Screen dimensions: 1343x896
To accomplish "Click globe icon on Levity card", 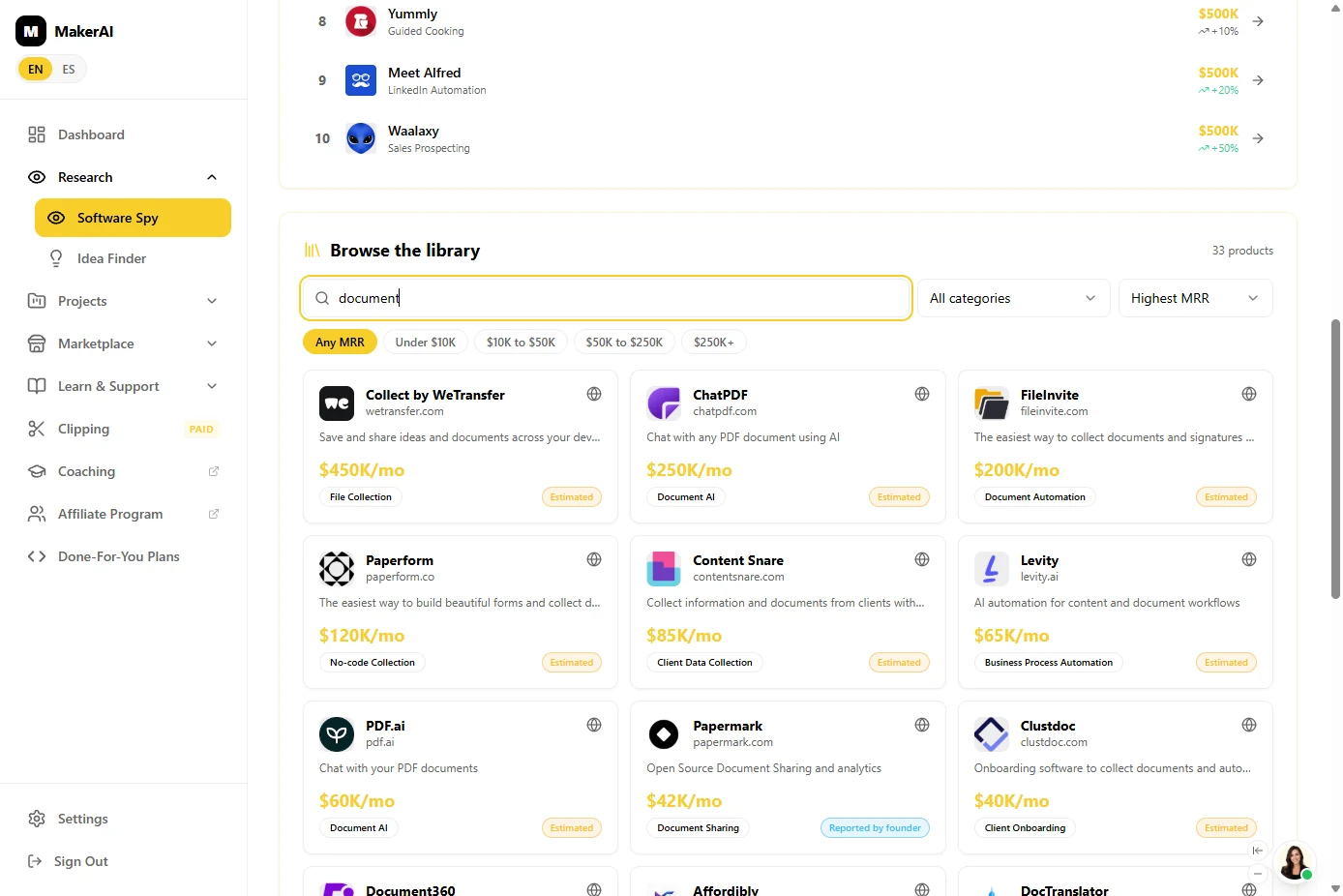I will click(x=1249, y=559).
